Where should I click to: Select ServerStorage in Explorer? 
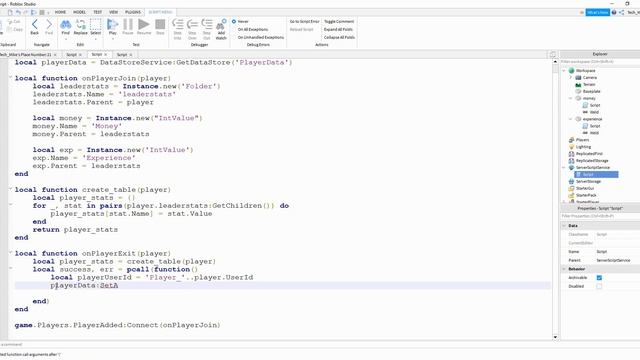[585, 182]
